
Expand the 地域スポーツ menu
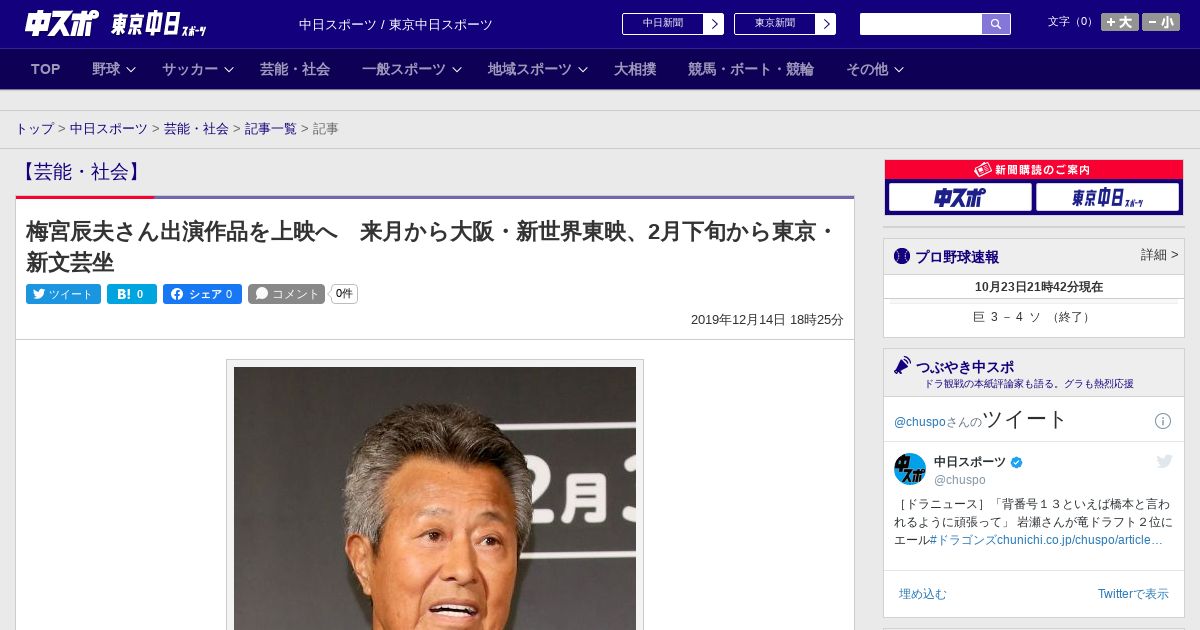538,69
